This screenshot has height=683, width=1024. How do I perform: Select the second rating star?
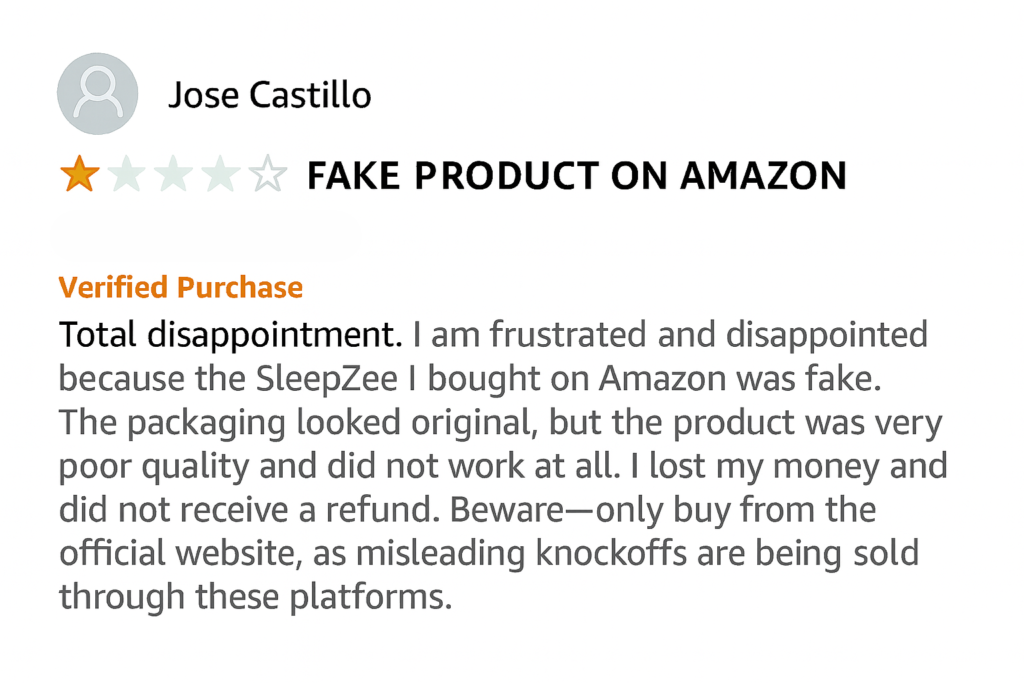click(126, 175)
